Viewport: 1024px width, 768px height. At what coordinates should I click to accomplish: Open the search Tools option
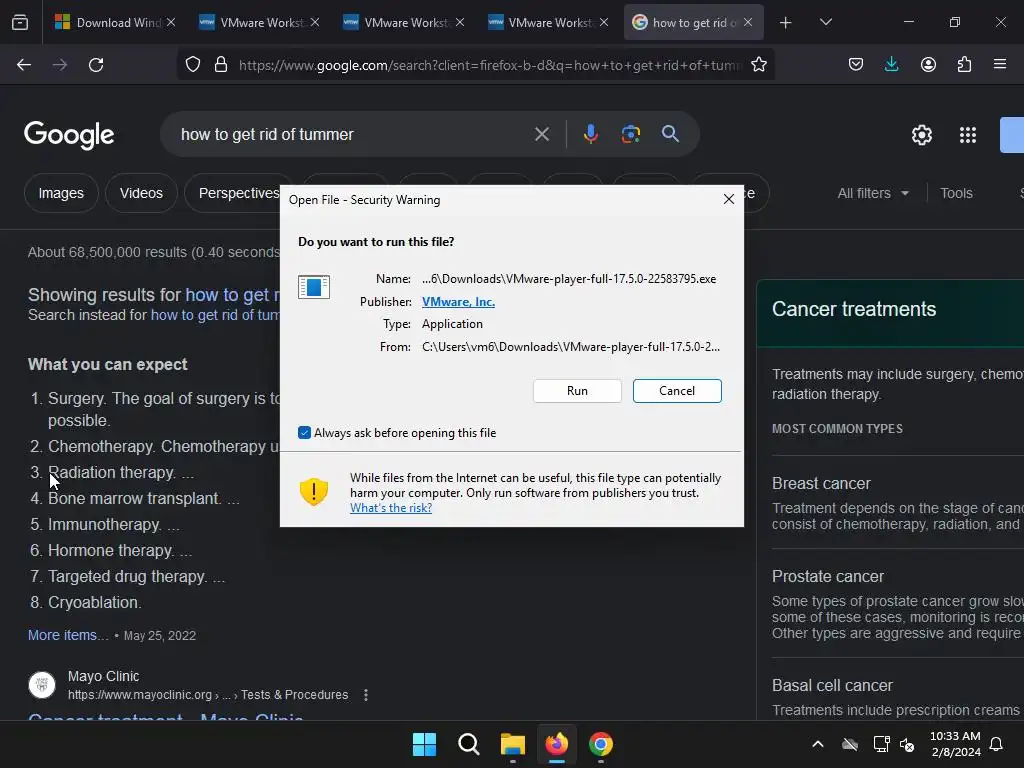point(956,193)
